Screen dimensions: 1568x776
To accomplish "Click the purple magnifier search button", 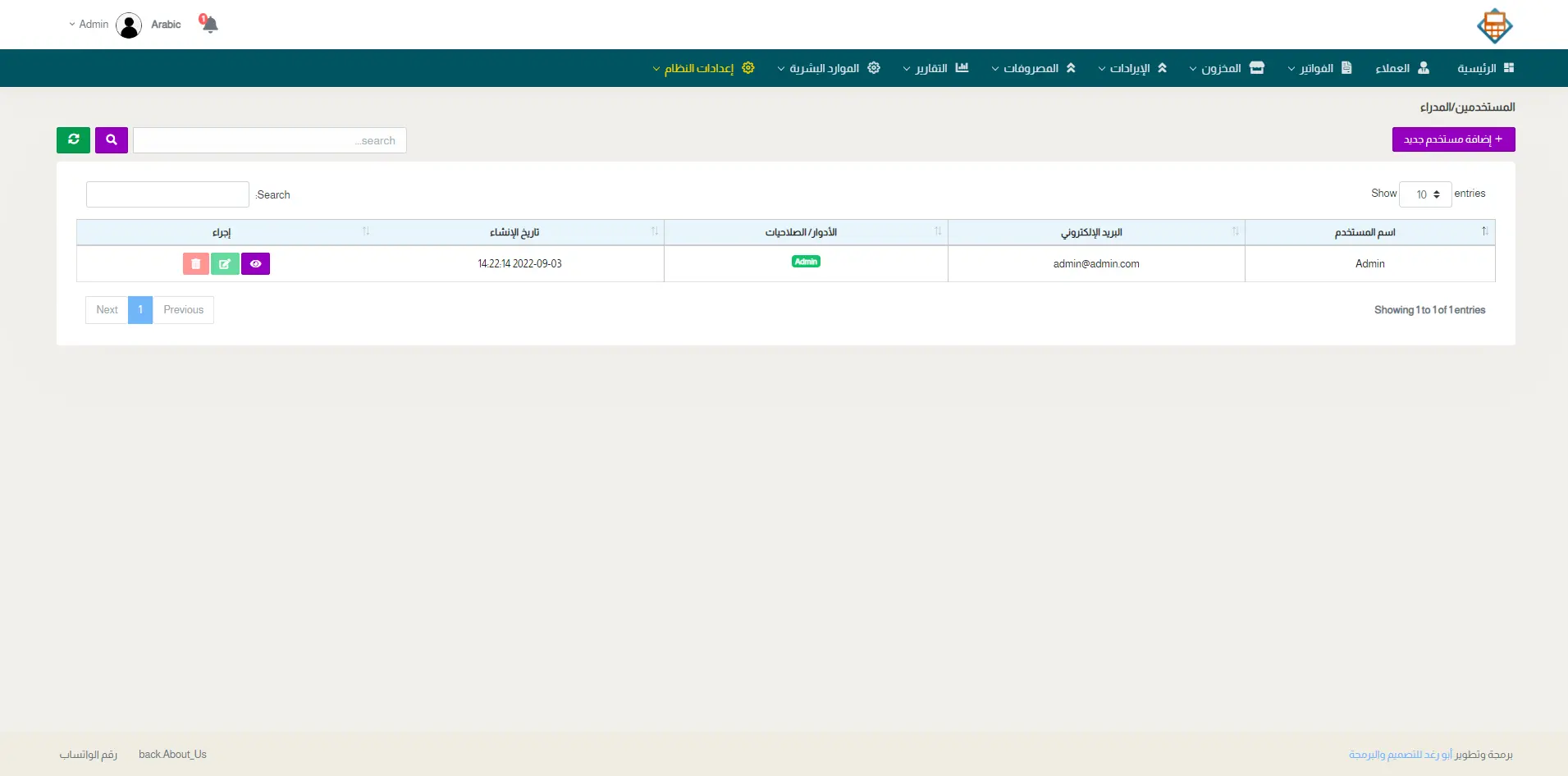I will [112, 140].
